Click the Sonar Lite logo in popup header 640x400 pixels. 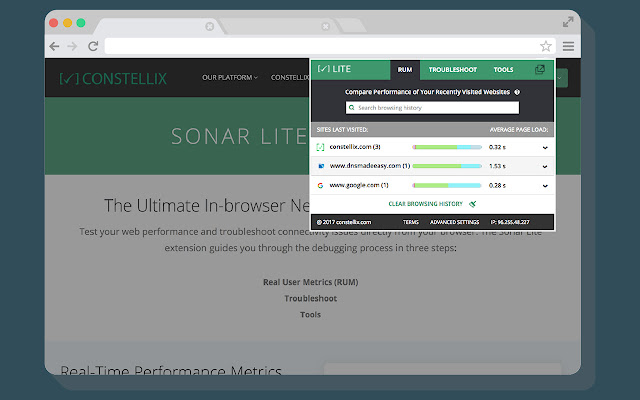click(x=334, y=69)
